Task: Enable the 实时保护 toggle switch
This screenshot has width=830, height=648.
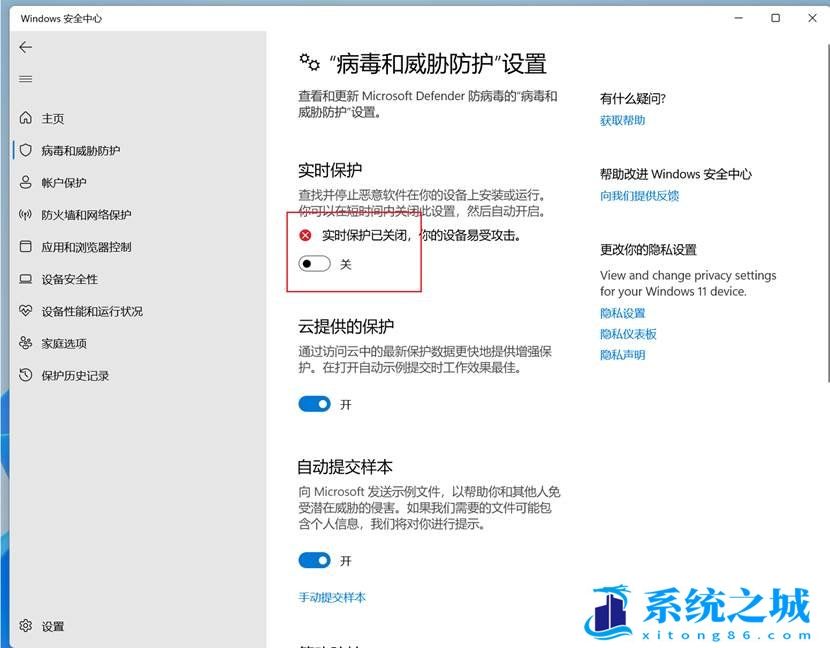Action: point(313,264)
